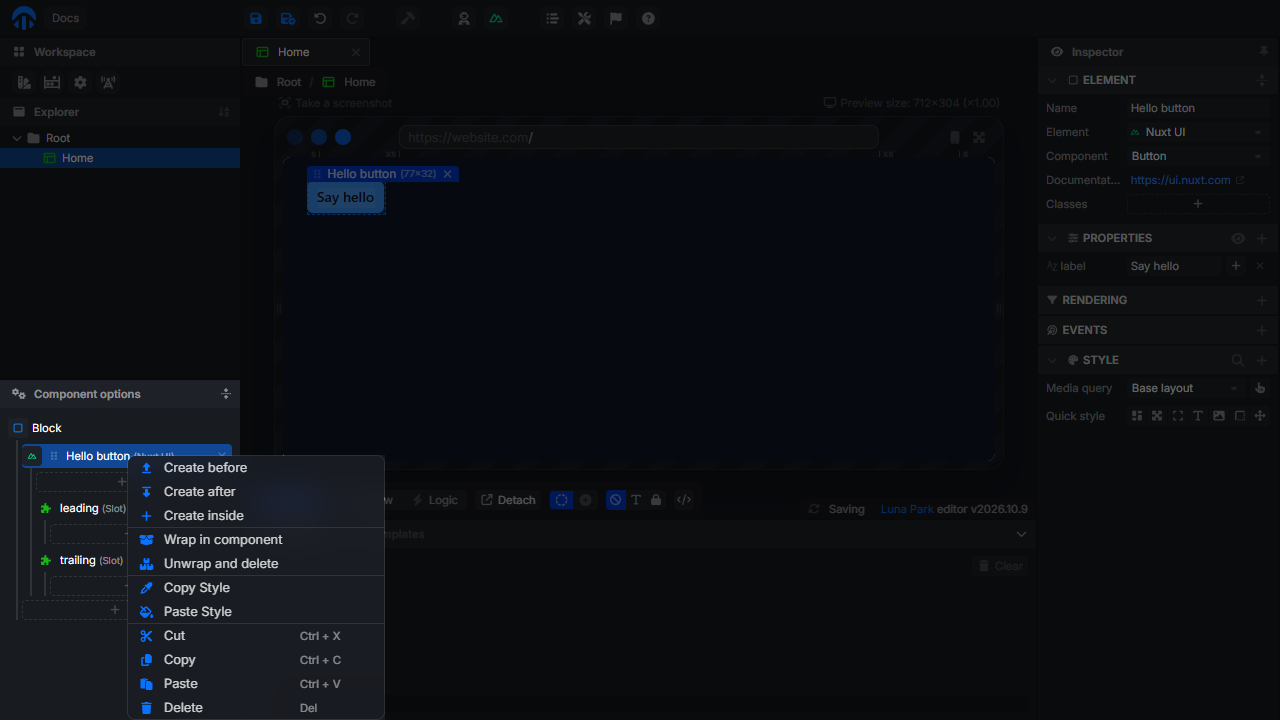Click fullscreen expand icon in preview browser bar
The image size is (1280, 720).
pos(979,138)
